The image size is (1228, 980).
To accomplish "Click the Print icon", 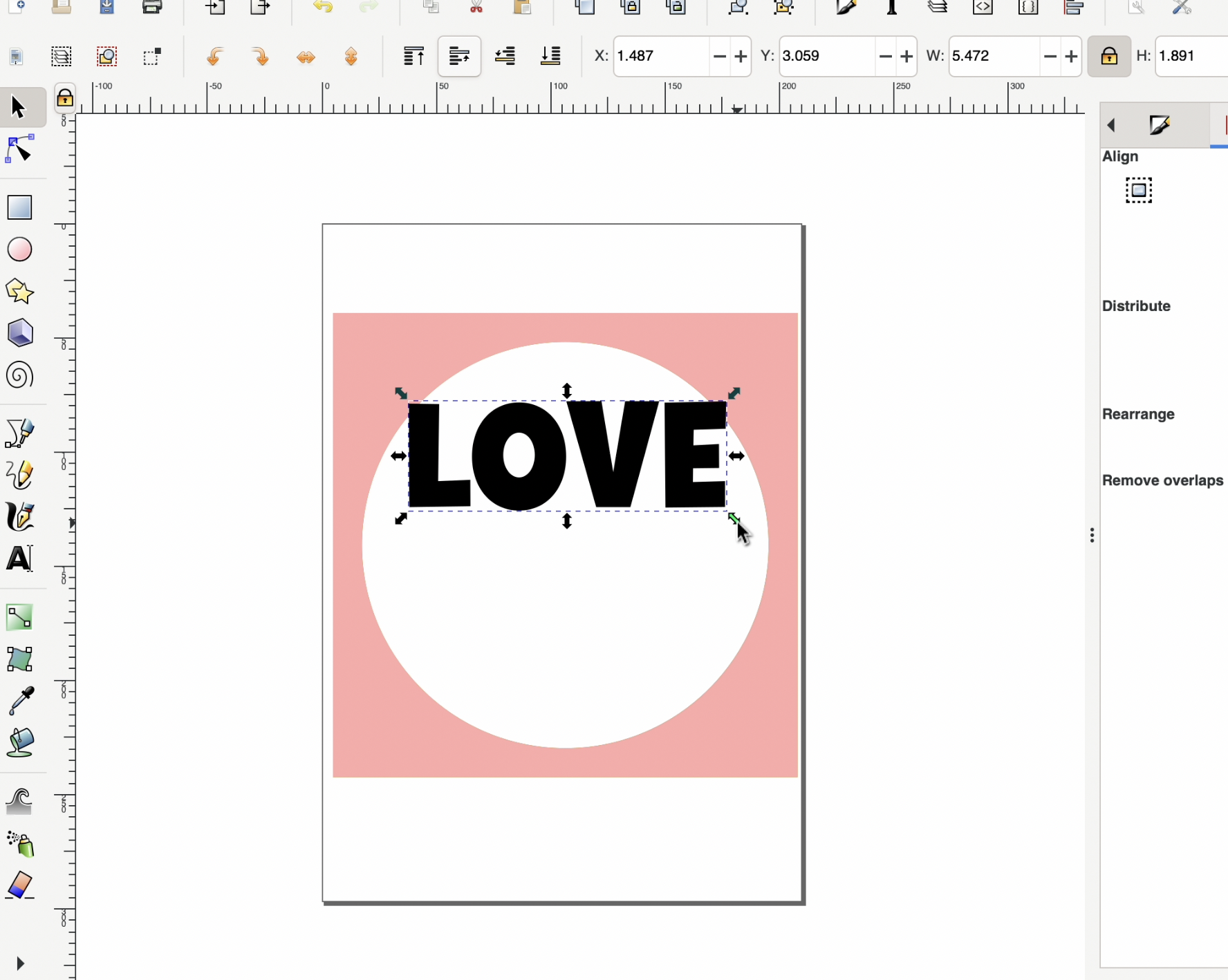I will pyautogui.click(x=152, y=7).
